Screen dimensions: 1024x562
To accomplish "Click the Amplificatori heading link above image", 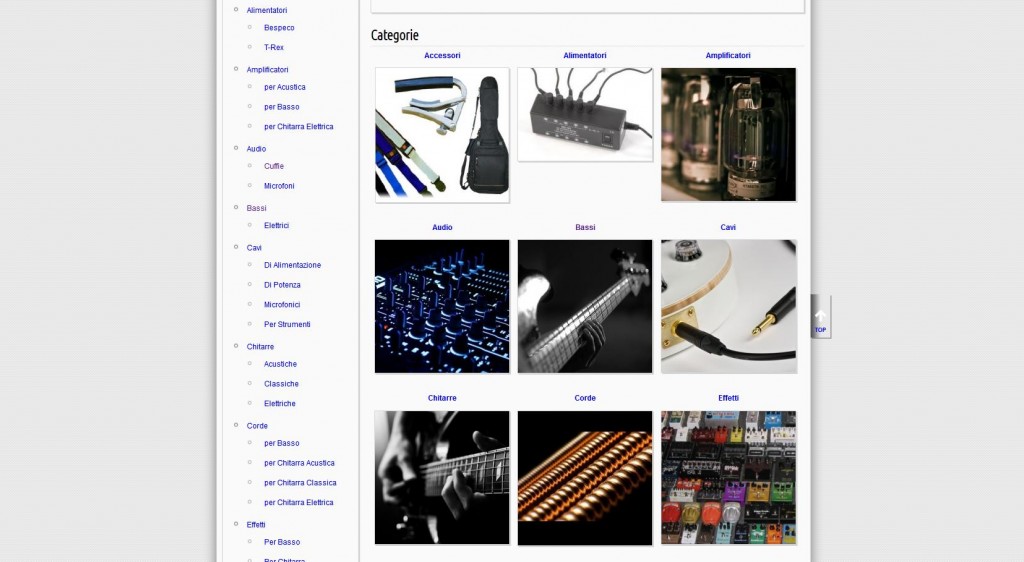I will 728,55.
